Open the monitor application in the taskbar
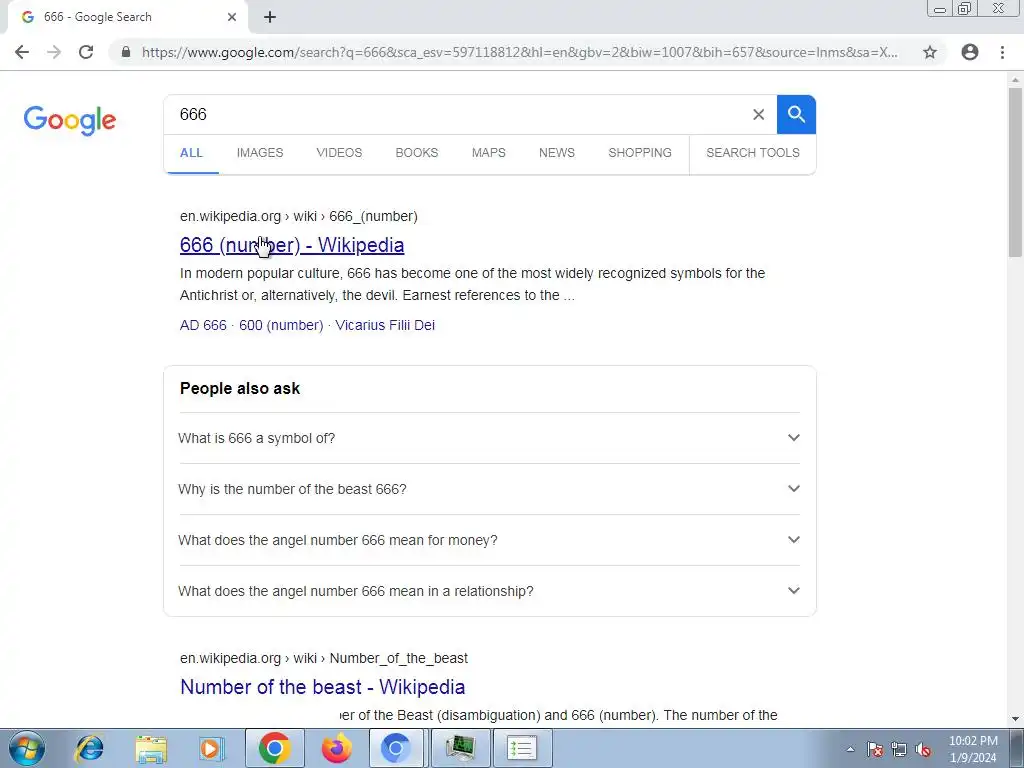 pyautogui.click(x=460, y=748)
